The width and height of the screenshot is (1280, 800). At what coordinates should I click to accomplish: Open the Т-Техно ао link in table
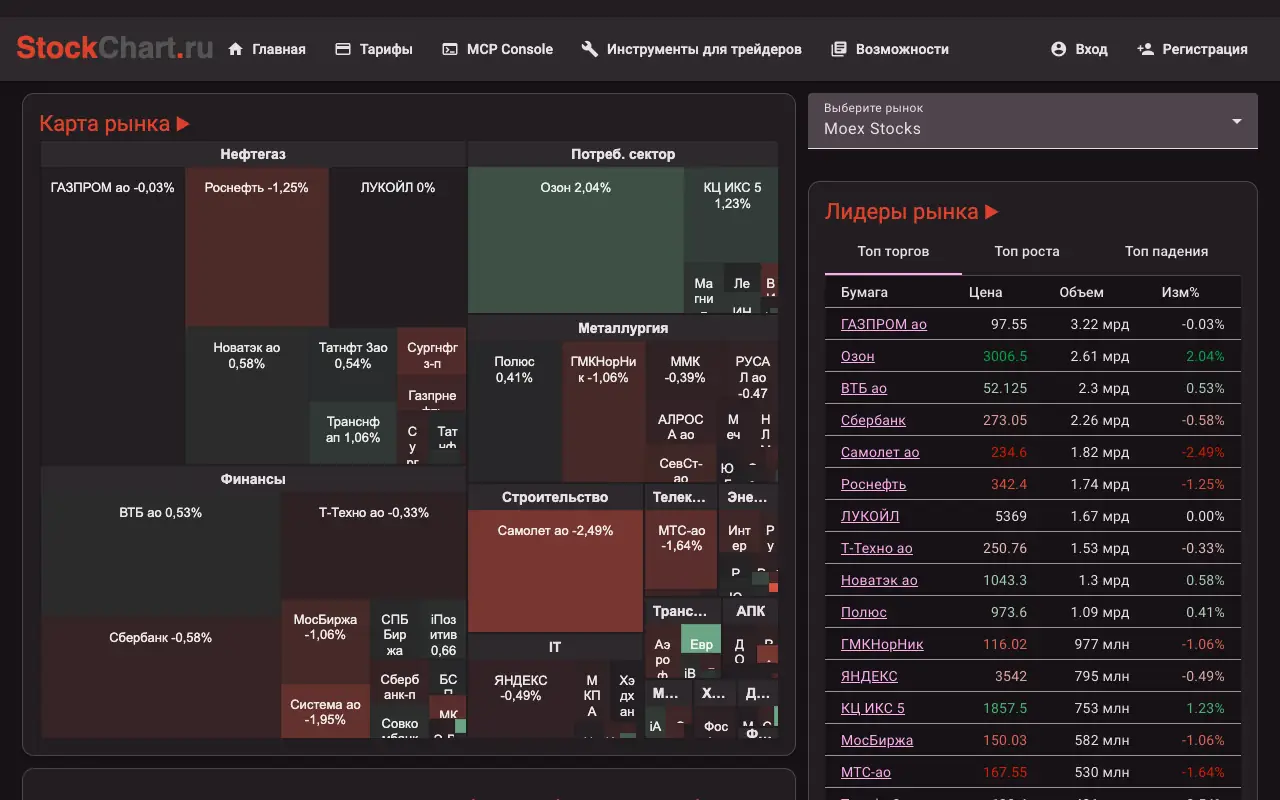[877, 548]
